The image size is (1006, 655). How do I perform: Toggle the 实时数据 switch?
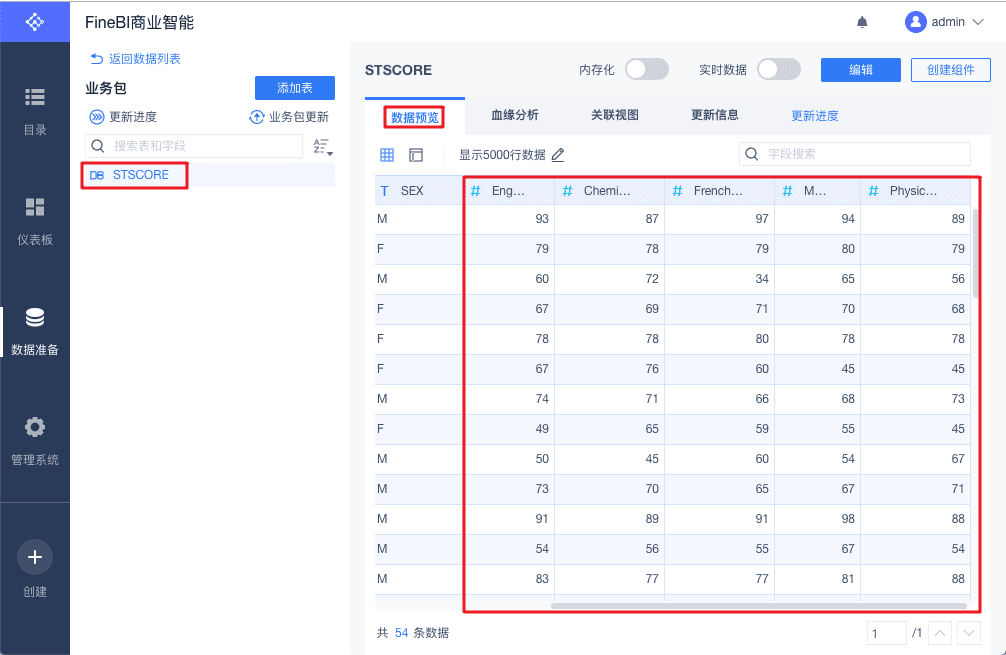(778, 70)
